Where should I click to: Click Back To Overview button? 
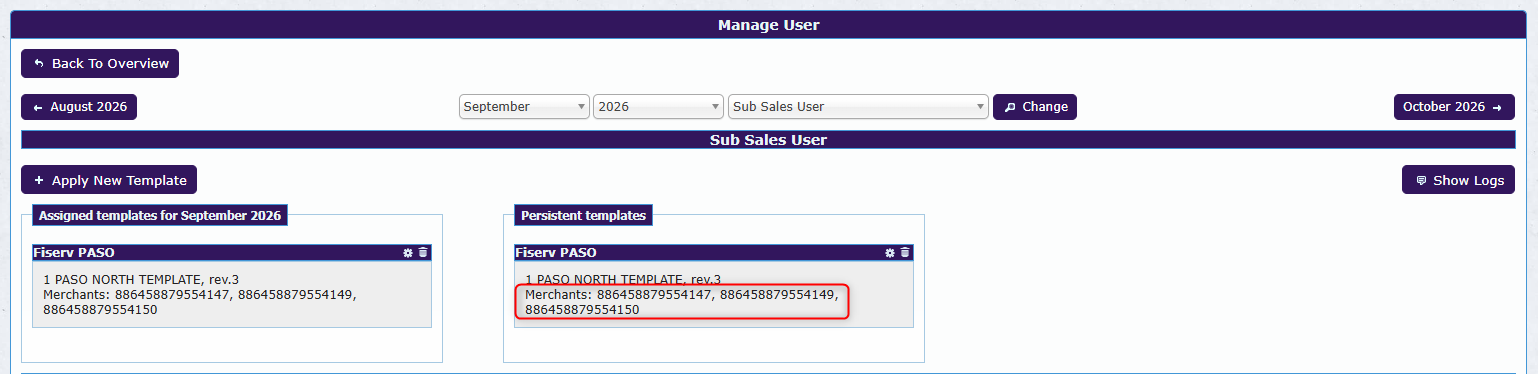(x=100, y=63)
